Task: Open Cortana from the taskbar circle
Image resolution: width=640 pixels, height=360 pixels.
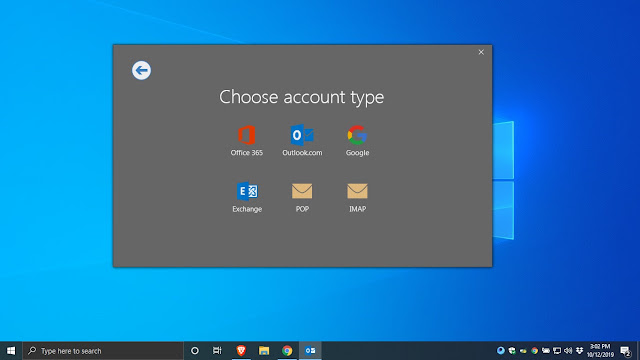Action: coord(195,351)
